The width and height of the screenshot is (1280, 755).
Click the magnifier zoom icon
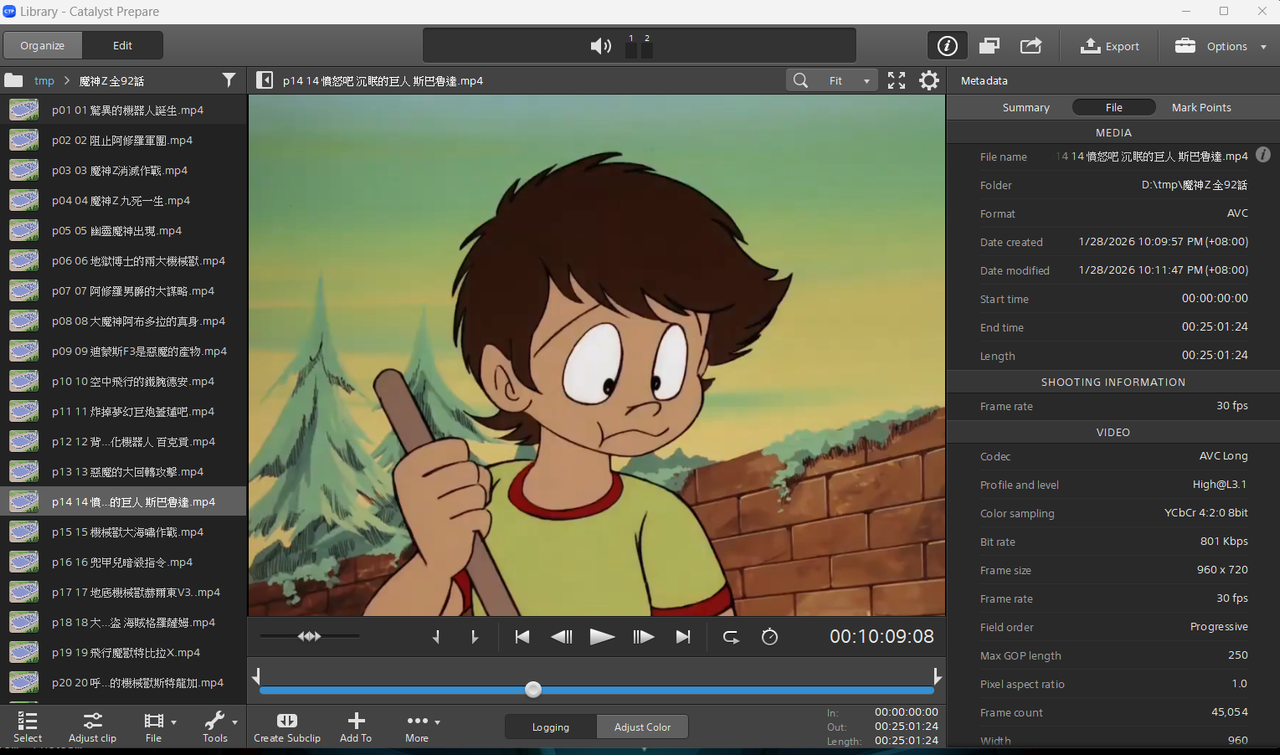[x=800, y=80]
